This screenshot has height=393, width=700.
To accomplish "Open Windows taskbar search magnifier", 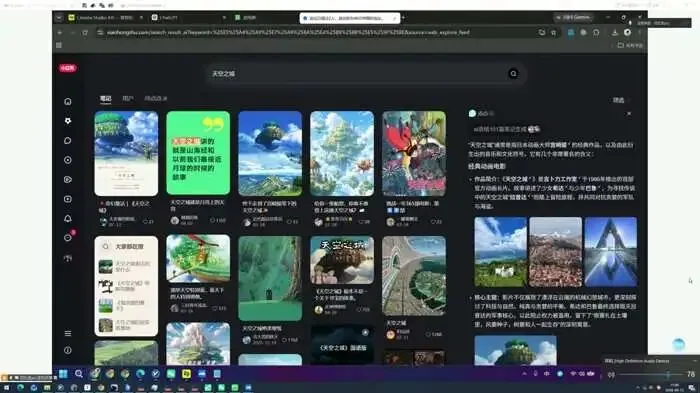I will click(x=79, y=373).
